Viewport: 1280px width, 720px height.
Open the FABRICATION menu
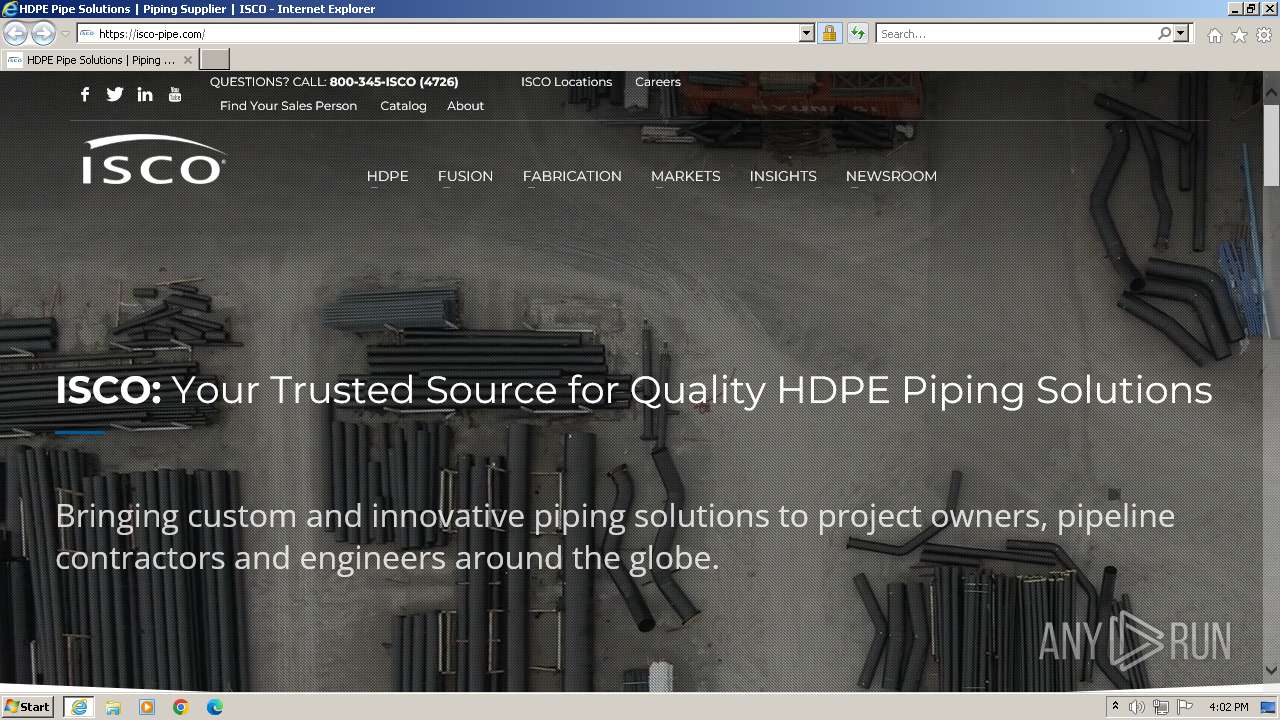572,176
